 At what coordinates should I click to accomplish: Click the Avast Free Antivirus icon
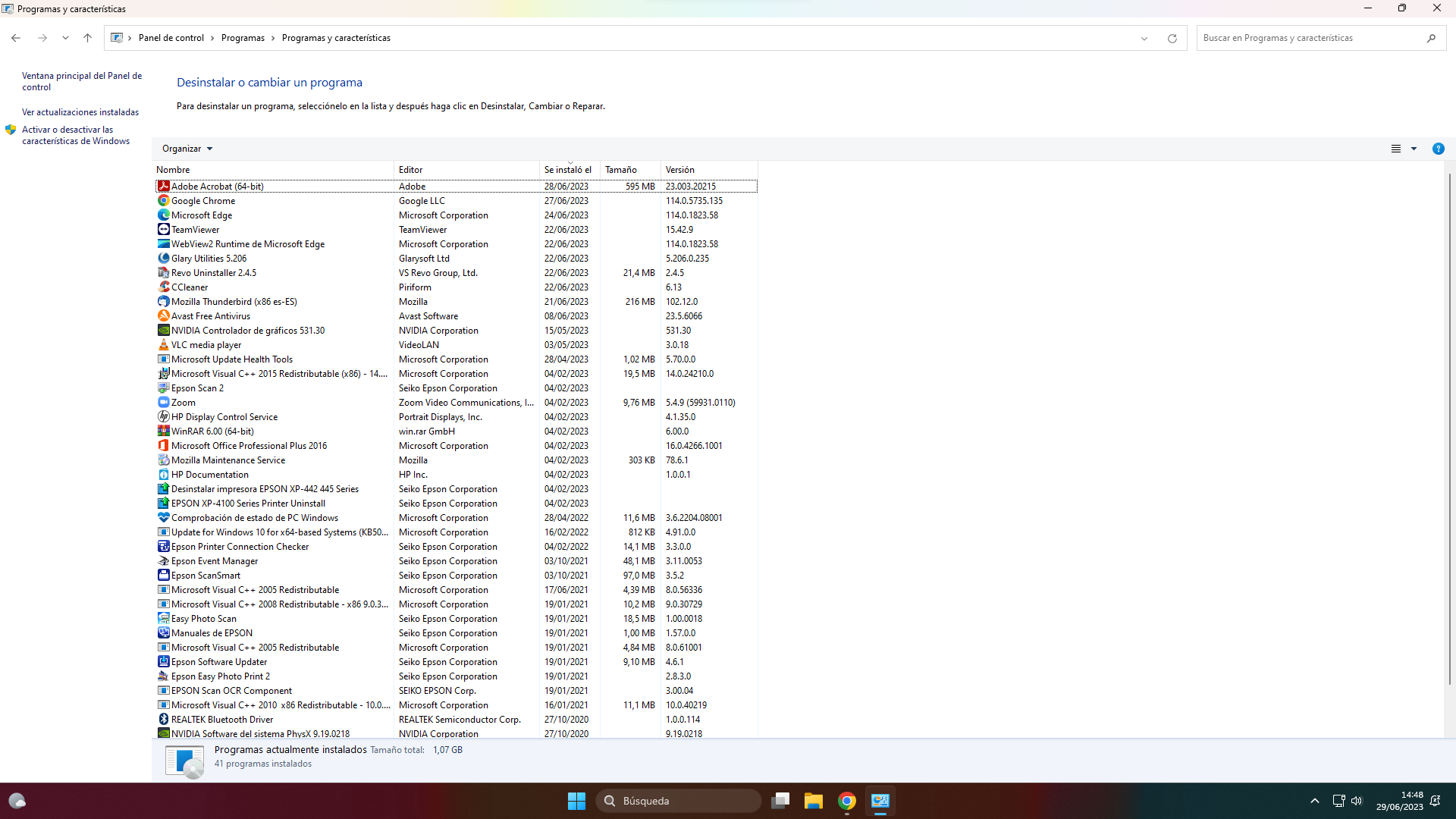point(163,316)
